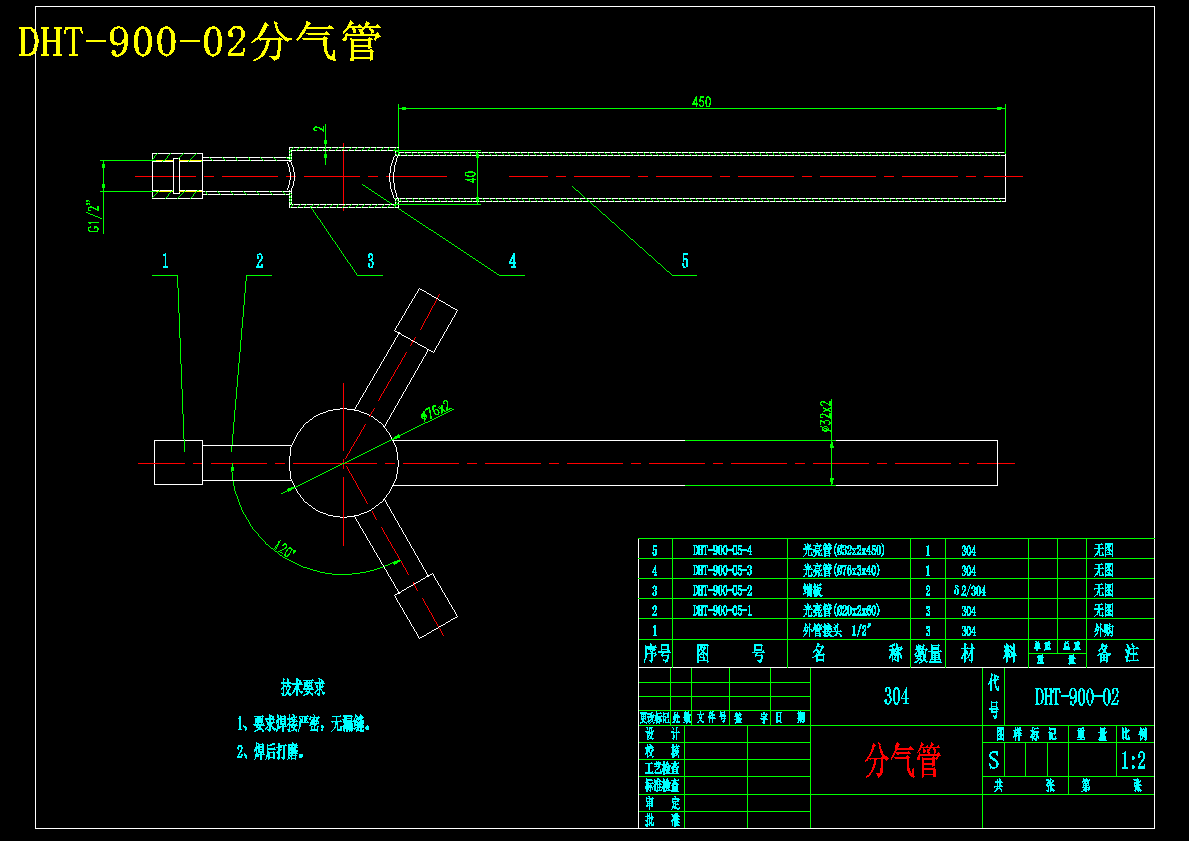Click the 工艺检查 row label
Screen dimensions: 1189x841
(662, 768)
